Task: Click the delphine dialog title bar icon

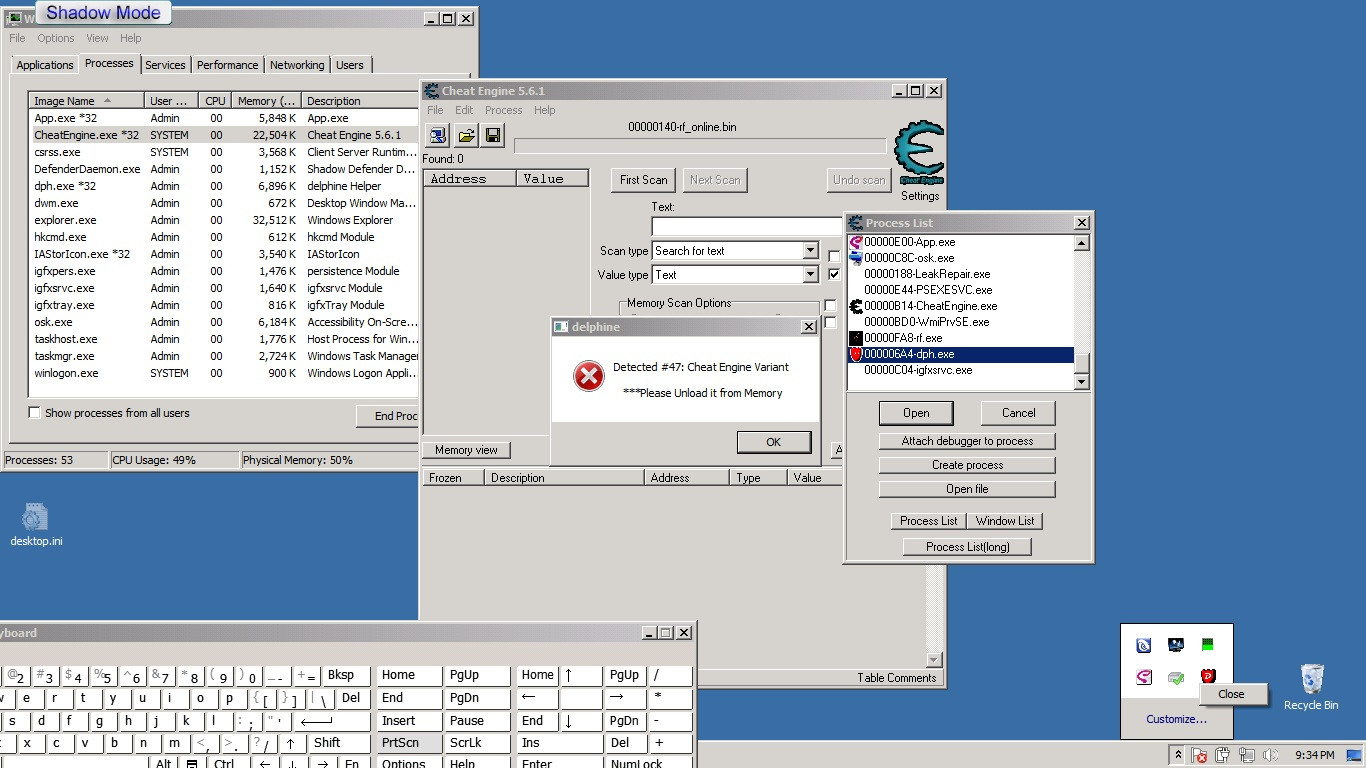Action: pyautogui.click(x=562, y=327)
